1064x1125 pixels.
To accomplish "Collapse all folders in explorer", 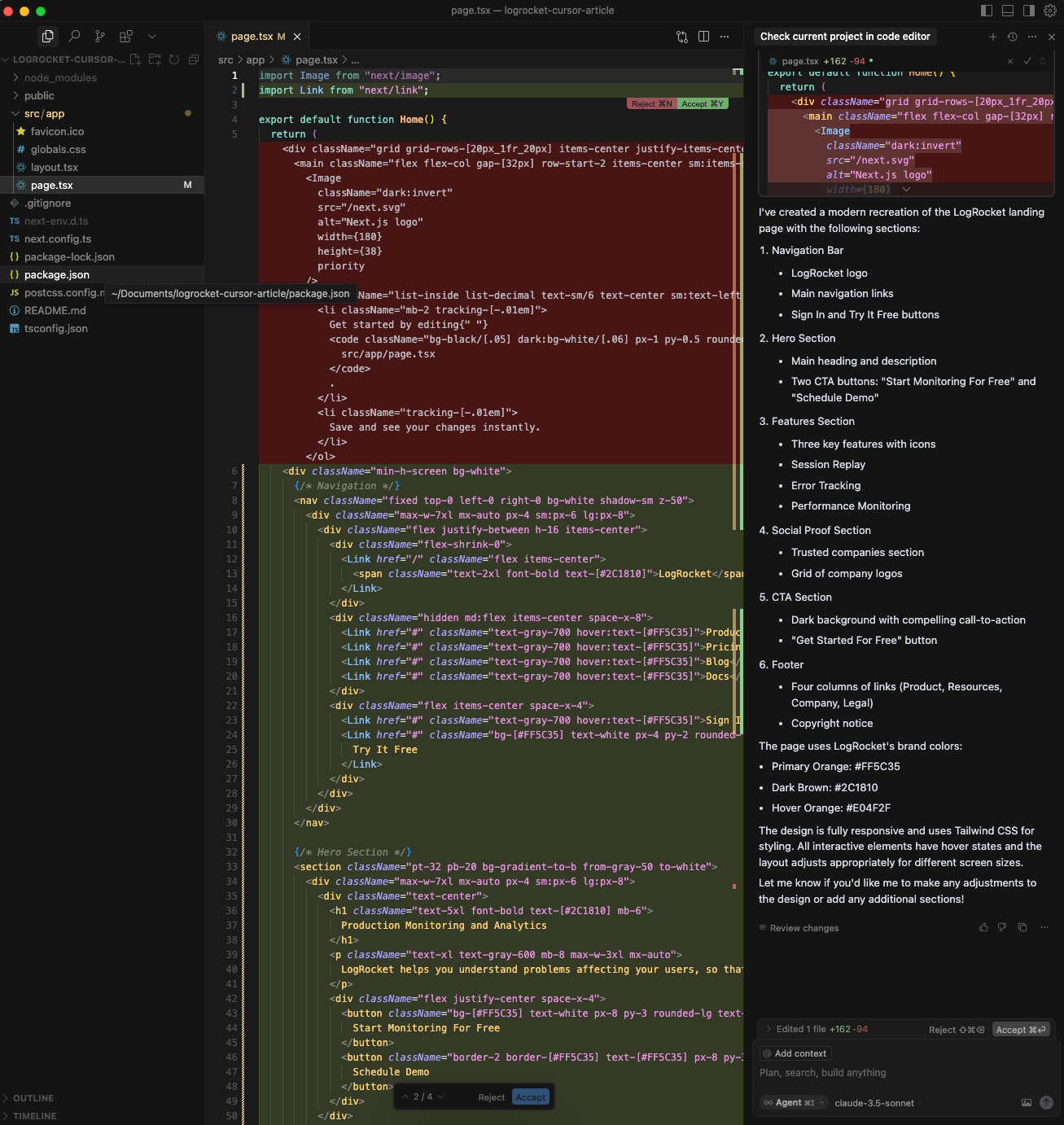I will click(x=194, y=59).
